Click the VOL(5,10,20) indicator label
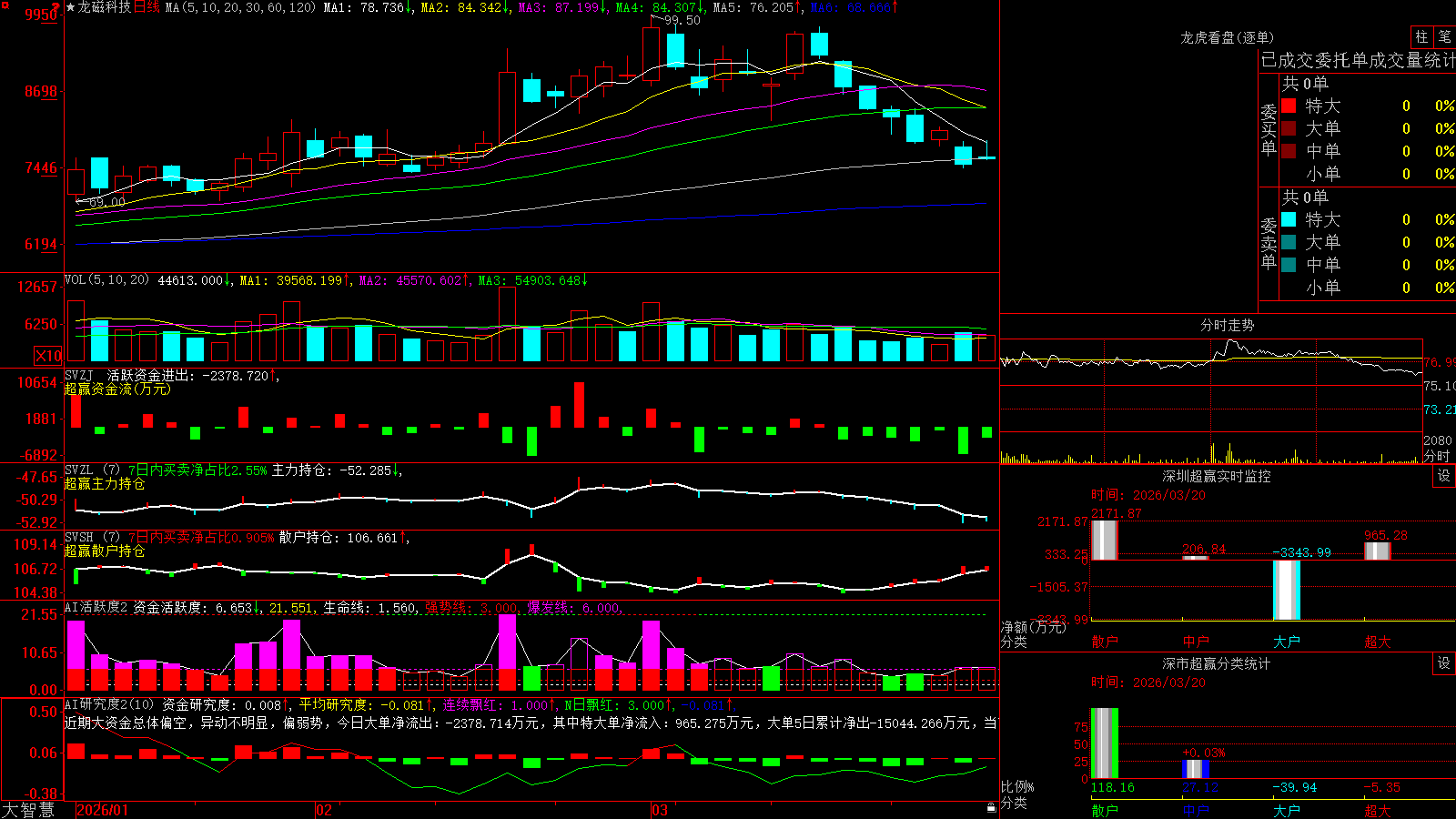 [106, 280]
